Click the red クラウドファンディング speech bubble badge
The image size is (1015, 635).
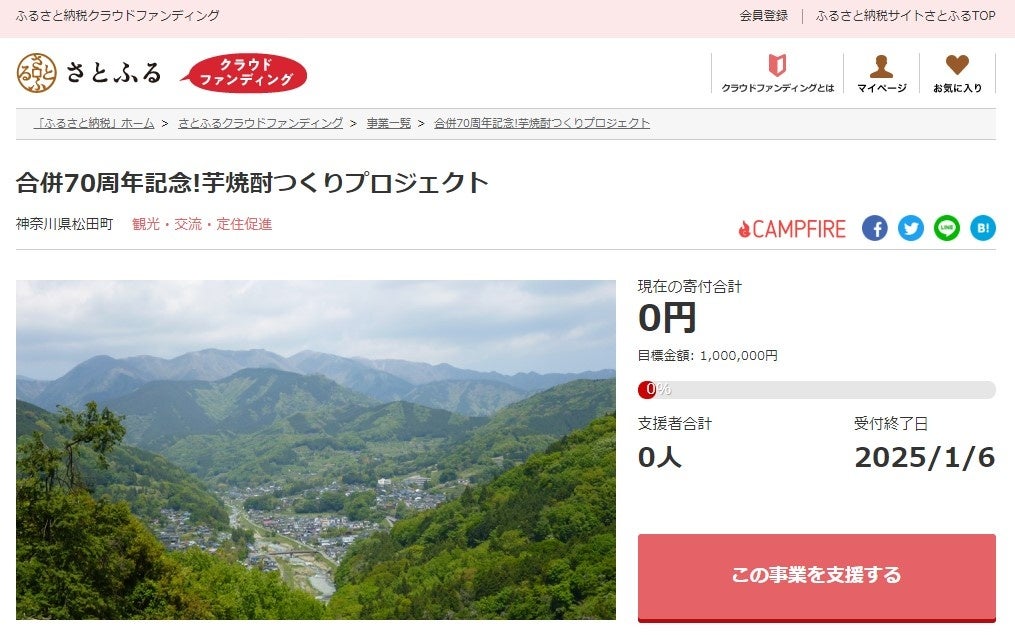click(244, 72)
